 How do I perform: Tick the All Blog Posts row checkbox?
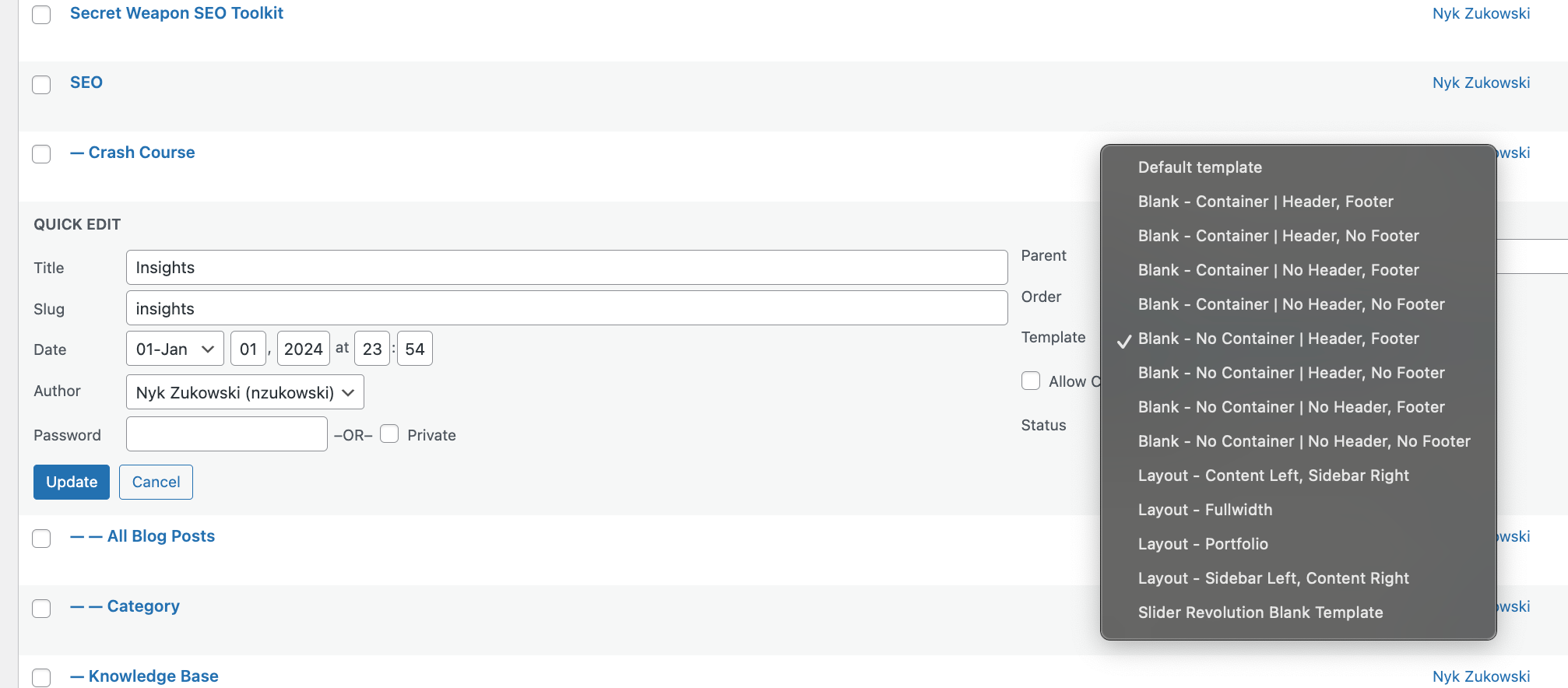click(x=41, y=538)
